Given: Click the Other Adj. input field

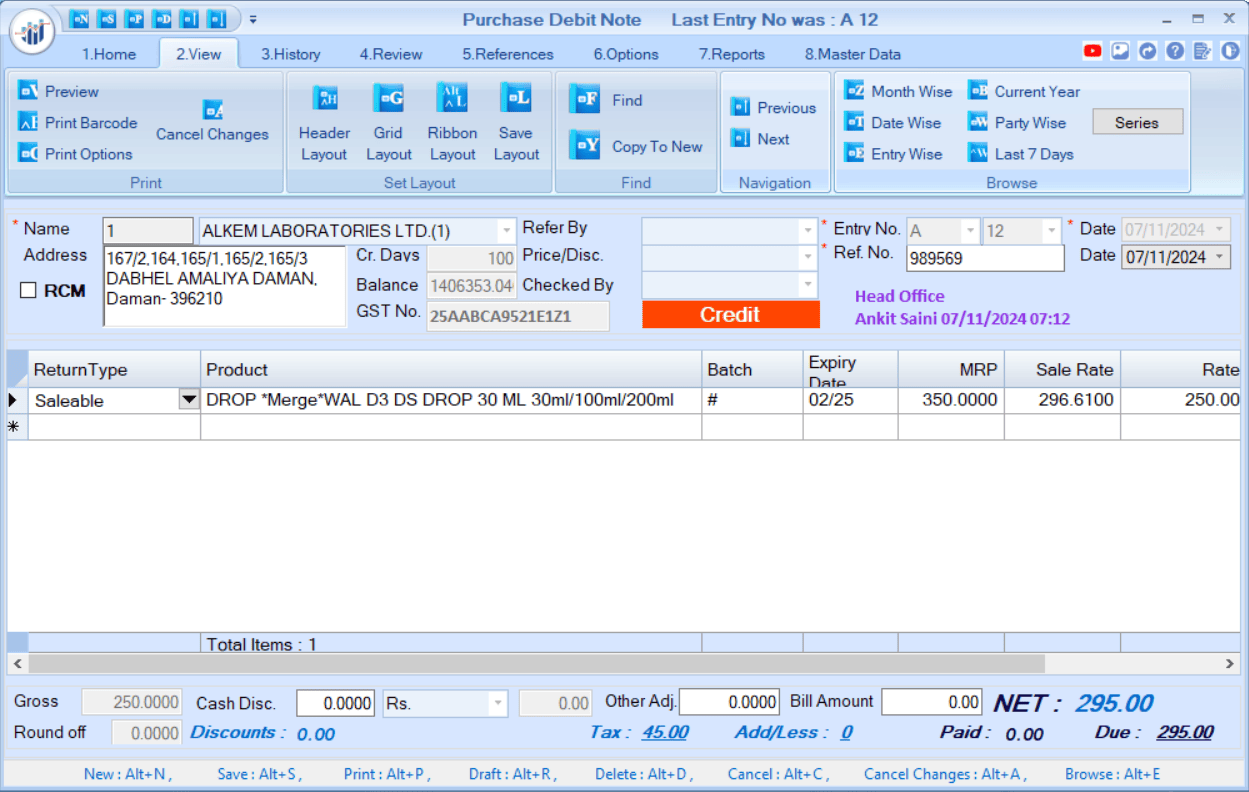Looking at the screenshot, I should point(729,702).
